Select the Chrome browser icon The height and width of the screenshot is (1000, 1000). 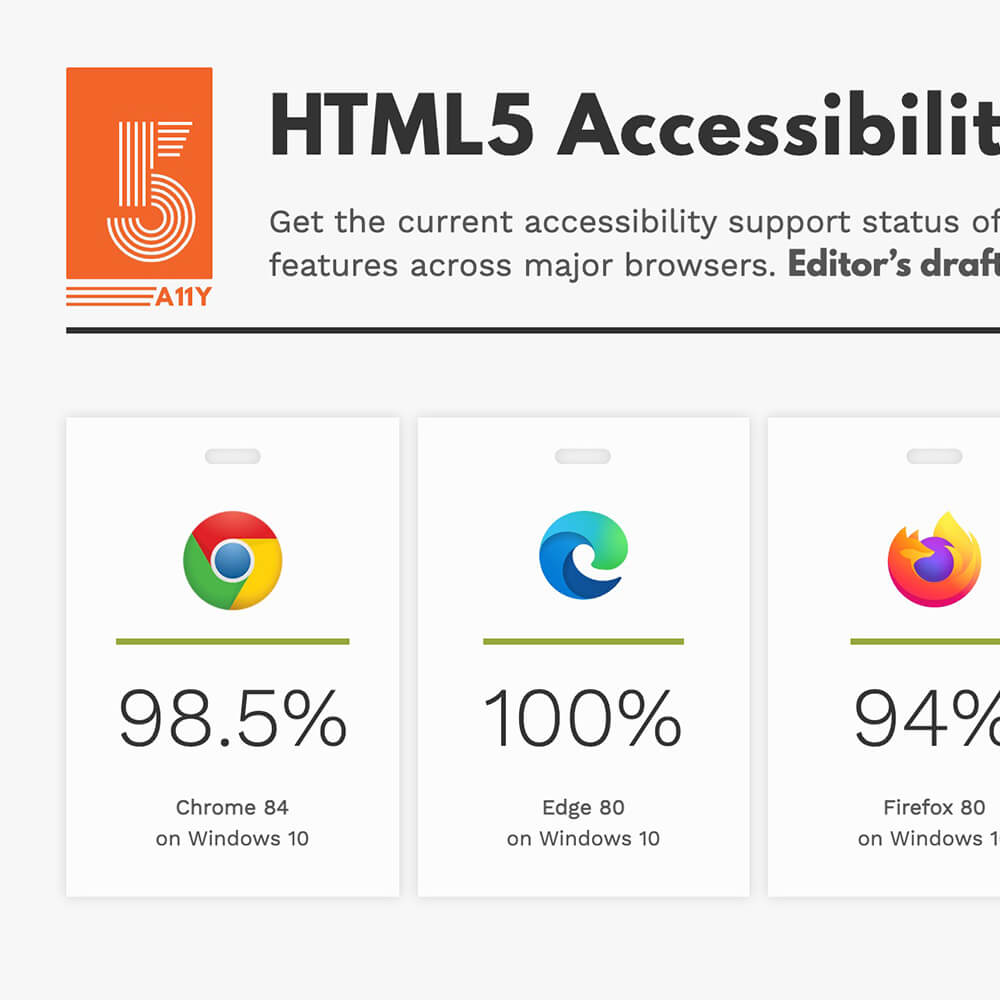click(x=232, y=560)
